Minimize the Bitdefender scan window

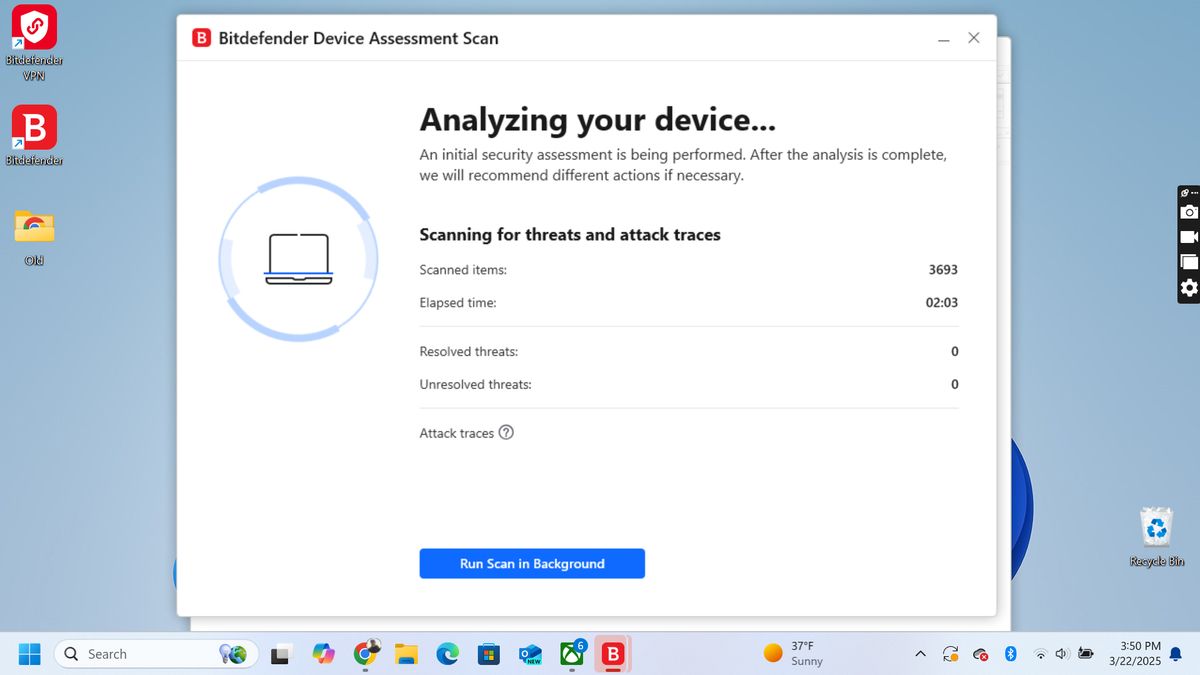(943, 39)
